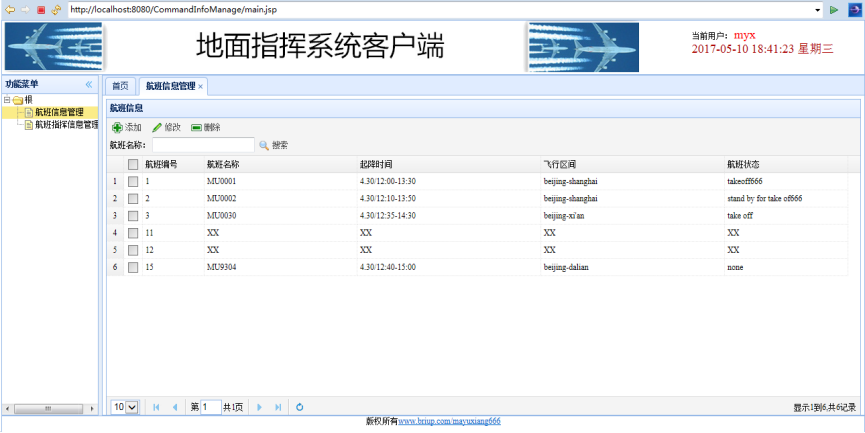Image resolution: width=865 pixels, height=433 pixels.
Task: Switch to the 首页 tab
Action: (120, 86)
